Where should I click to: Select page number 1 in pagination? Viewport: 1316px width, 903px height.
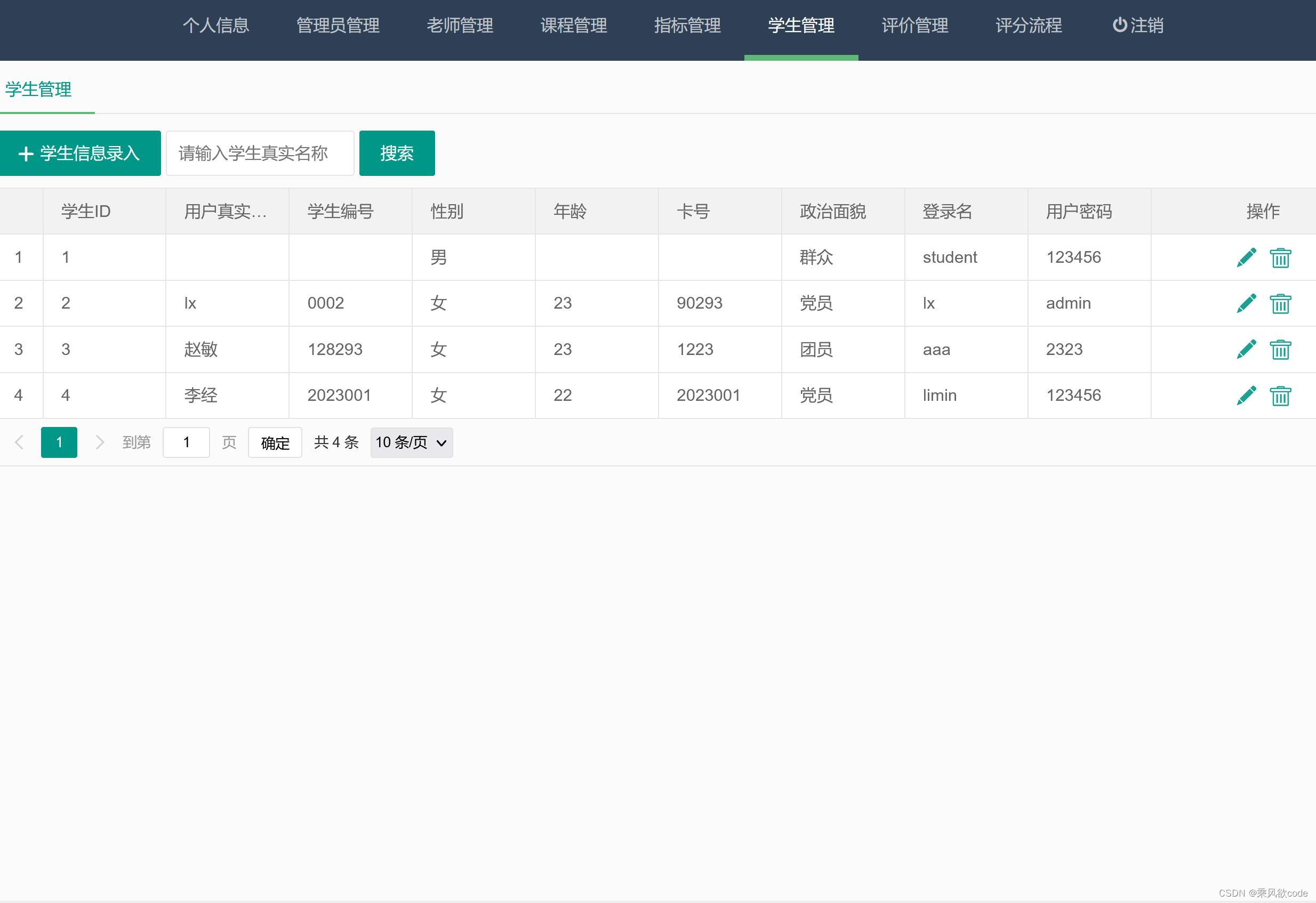pyautogui.click(x=59, y=442)
